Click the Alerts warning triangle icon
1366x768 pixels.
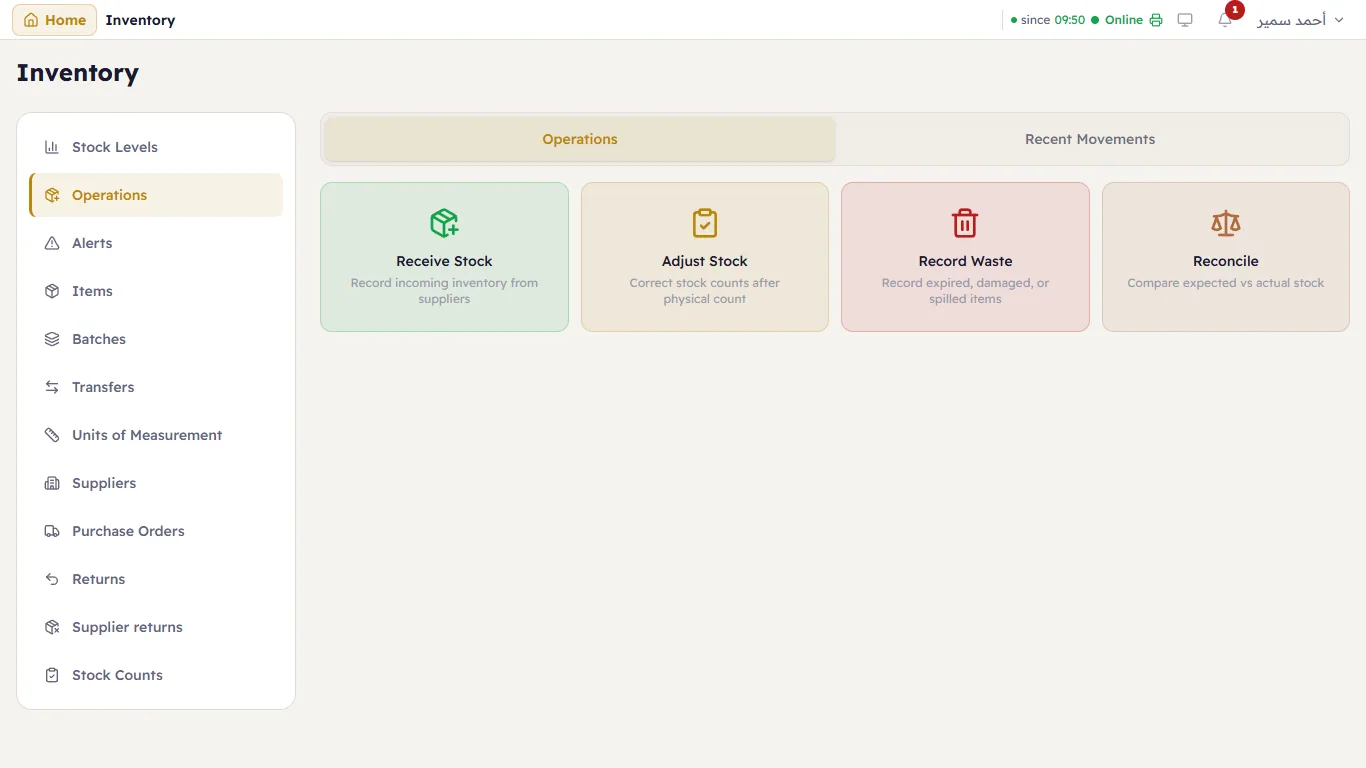(x=52, y=243)
